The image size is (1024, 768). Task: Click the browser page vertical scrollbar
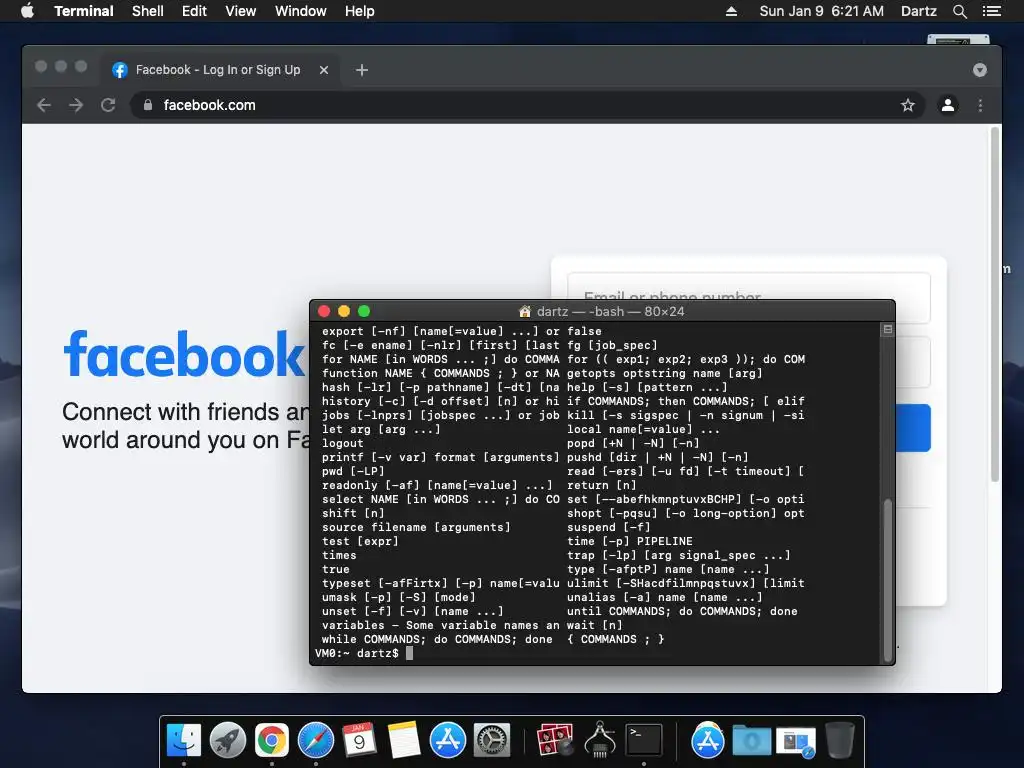pos(995,304)
